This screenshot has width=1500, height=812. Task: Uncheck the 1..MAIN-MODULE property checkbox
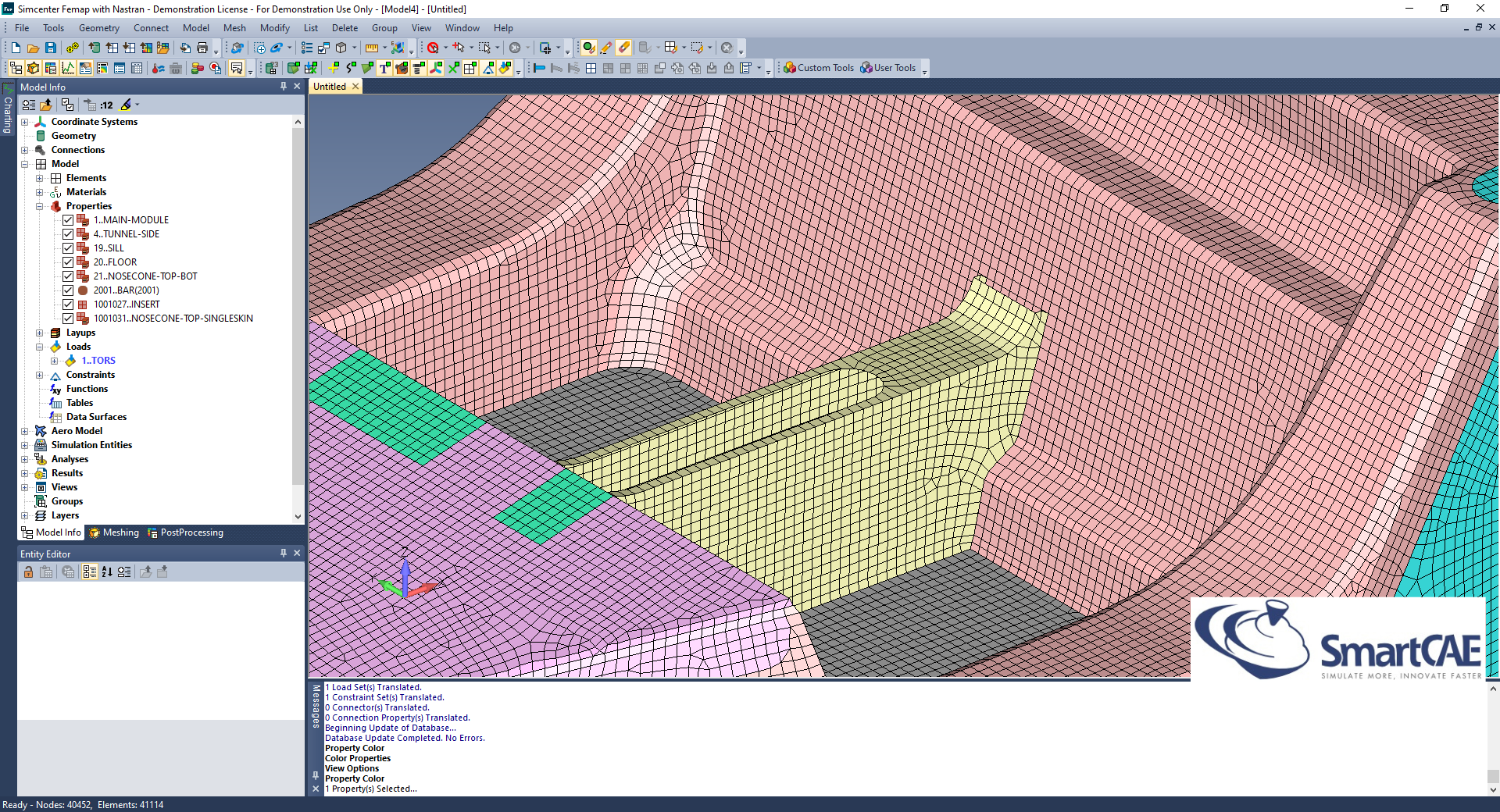pyautogui.click(x=68, y=220)
